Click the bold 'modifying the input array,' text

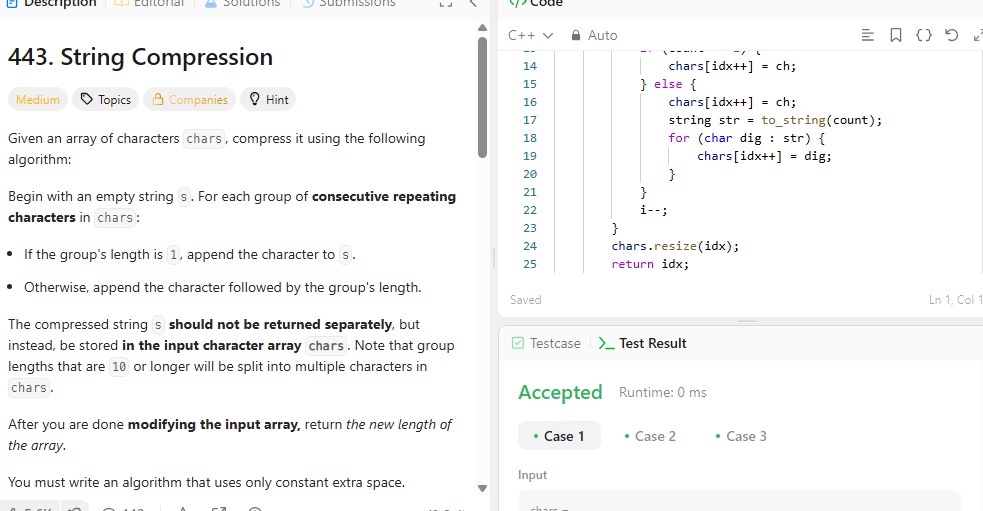[x=214, y=424]
